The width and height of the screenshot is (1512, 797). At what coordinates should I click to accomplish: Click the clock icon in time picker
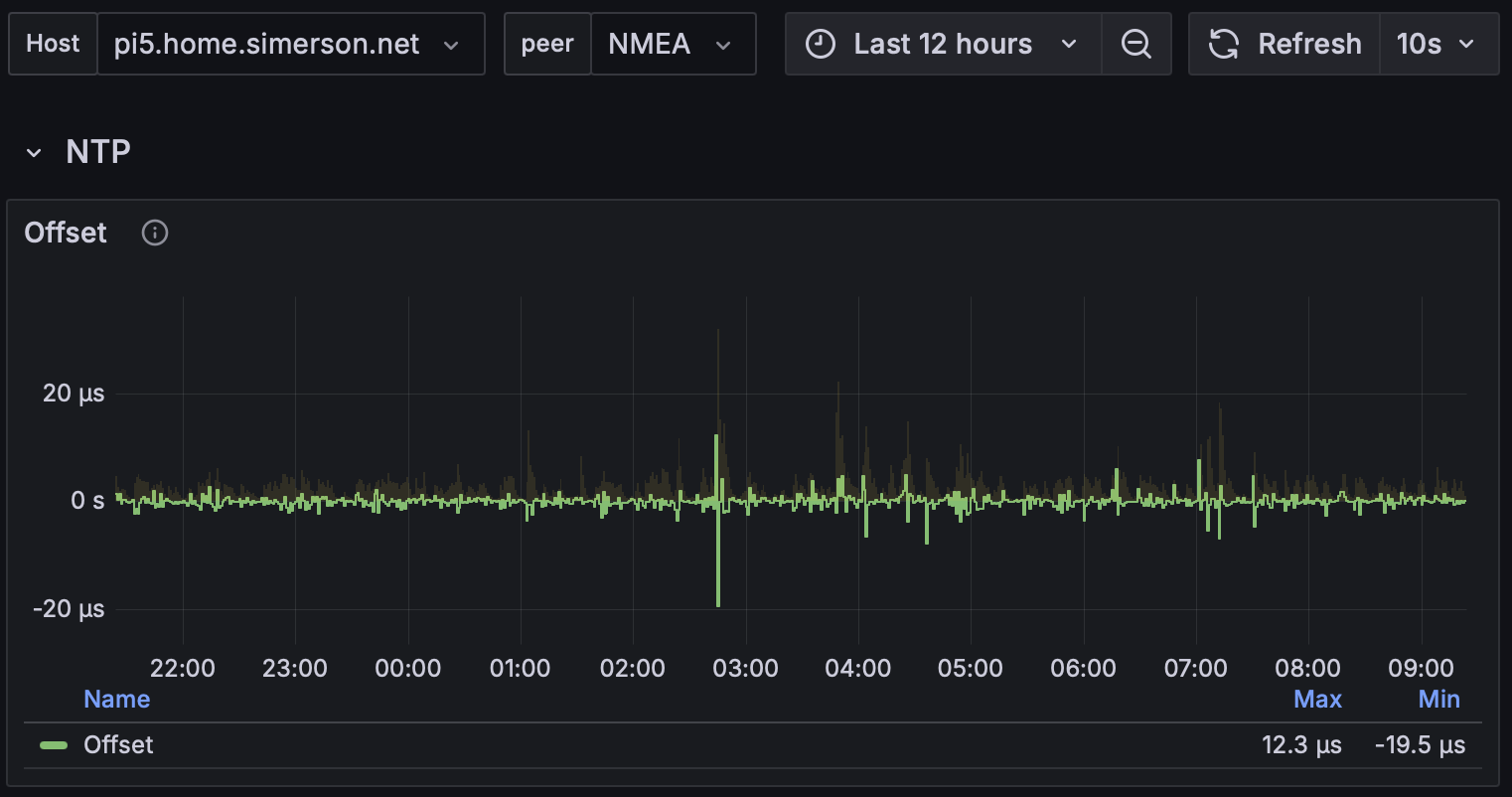coord(821,44)
